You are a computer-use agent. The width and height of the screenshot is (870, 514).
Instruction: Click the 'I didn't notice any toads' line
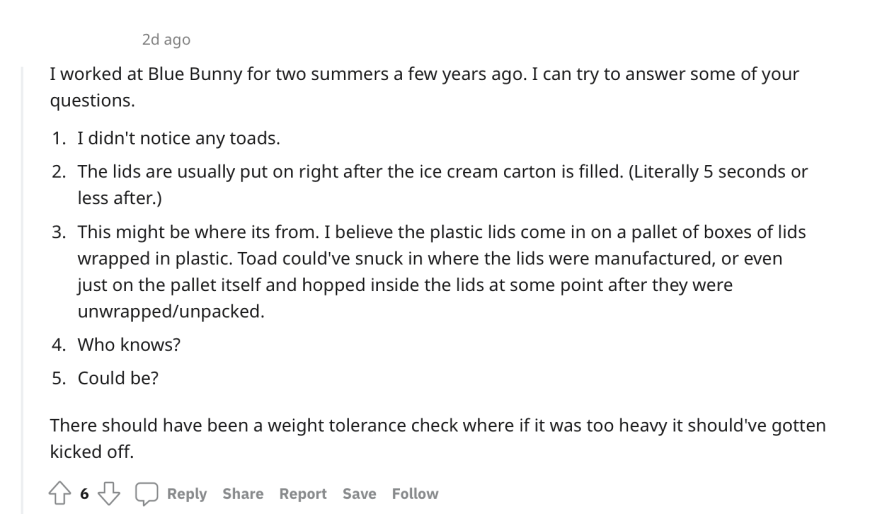tap(179, 138)
